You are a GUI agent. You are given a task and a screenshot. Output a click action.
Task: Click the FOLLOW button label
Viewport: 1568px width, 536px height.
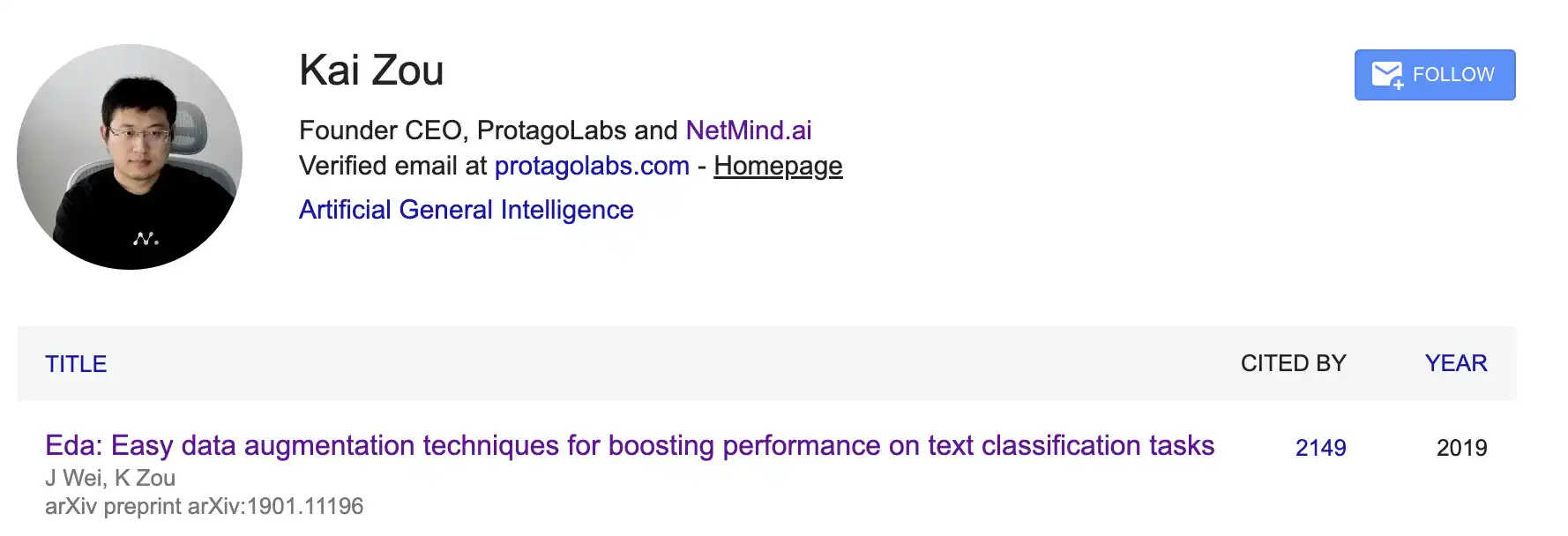[1453, 75]
